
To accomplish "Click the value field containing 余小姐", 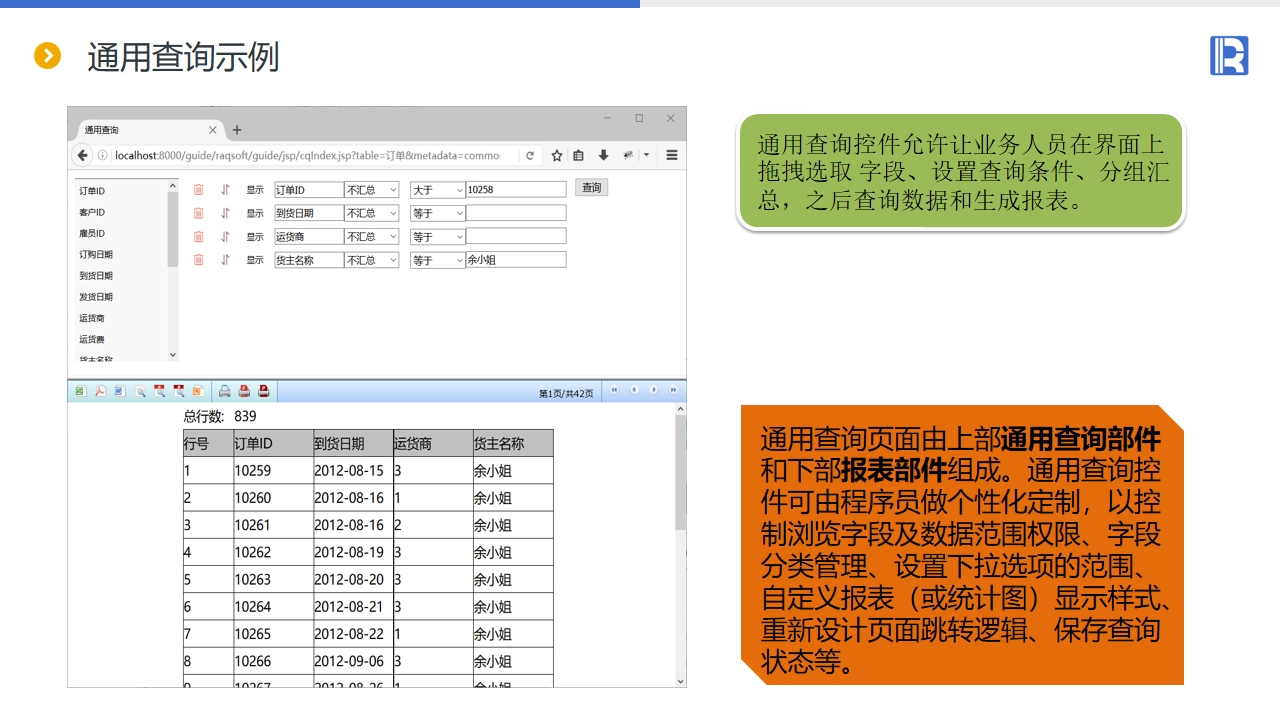I will tap(516, 260).
